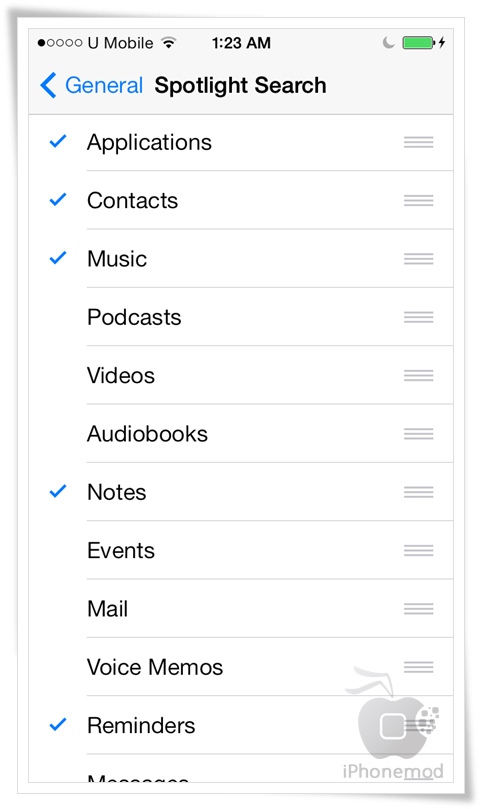
Task: Tap the reorder handle beside Audiobooks
Action: [418, 433]
